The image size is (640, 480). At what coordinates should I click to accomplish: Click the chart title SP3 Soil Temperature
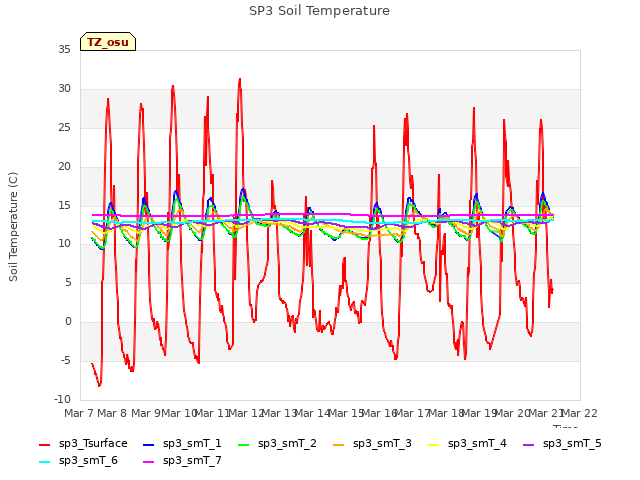pyautogui.click(x=319, y=11)
